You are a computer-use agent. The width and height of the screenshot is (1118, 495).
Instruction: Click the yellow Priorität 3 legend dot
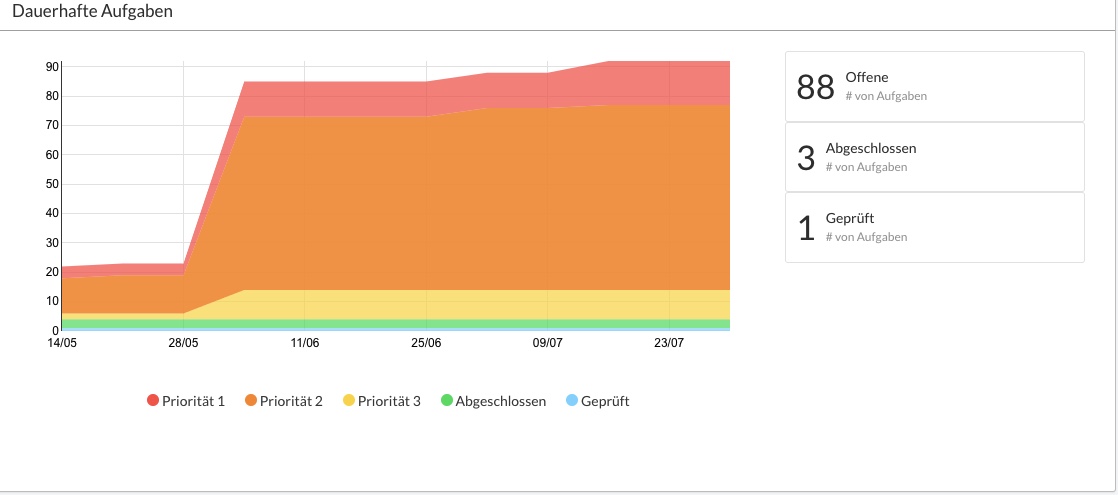(349, 401)
